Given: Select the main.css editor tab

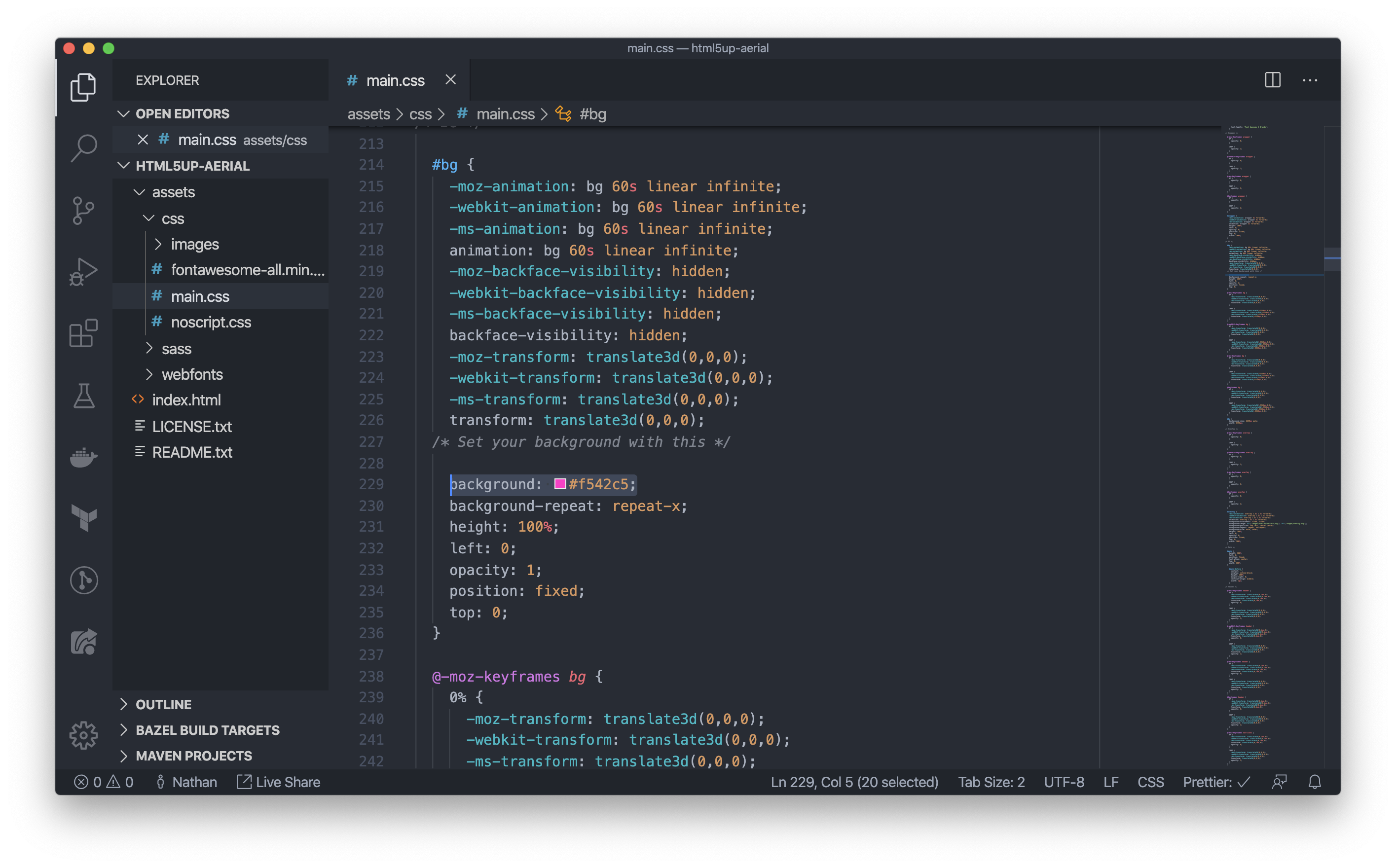Looking at the screenshot, I should pos(395,80).
